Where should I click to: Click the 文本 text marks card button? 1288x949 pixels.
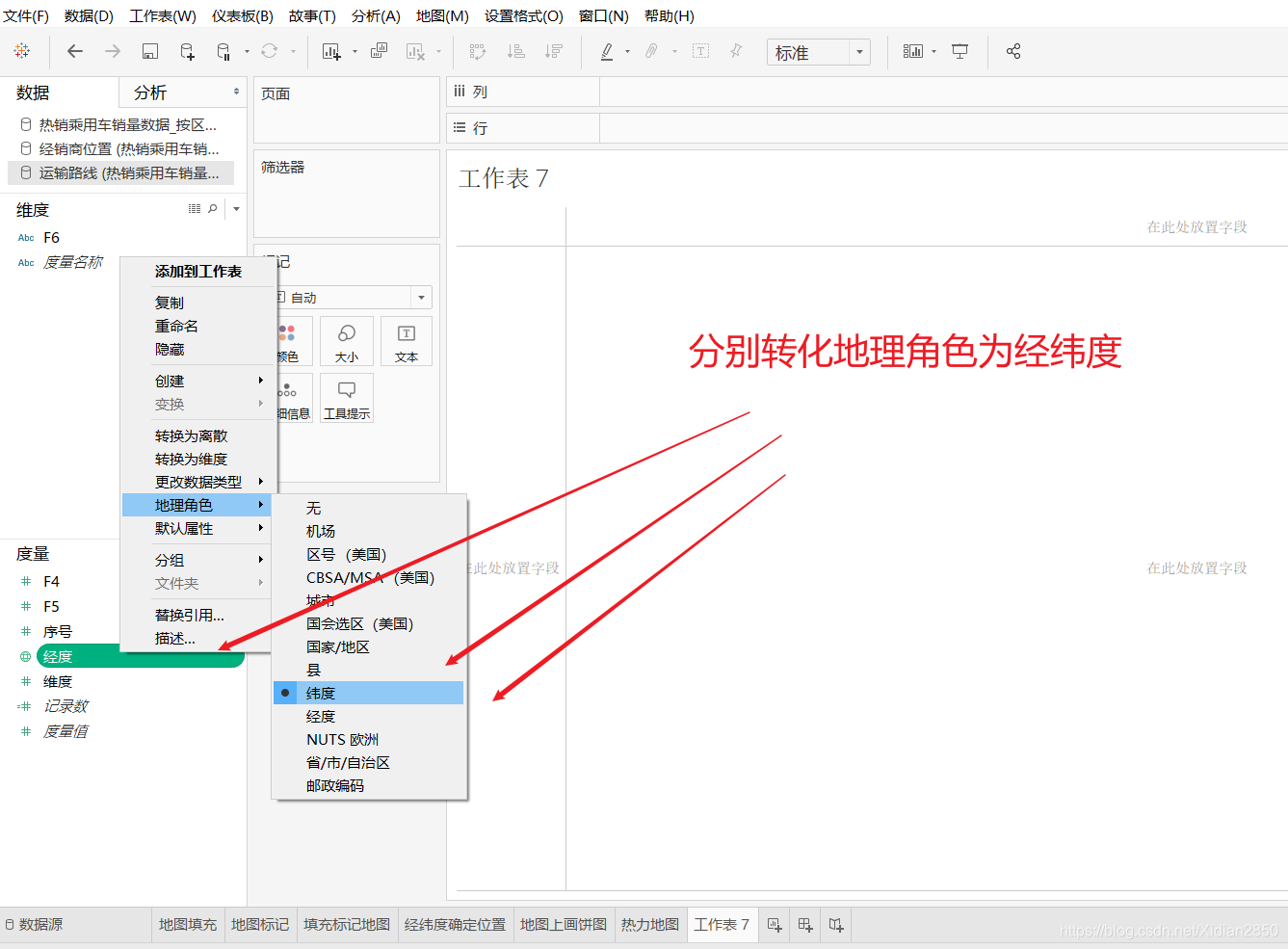pyautogui.click(x=407, y=341)
